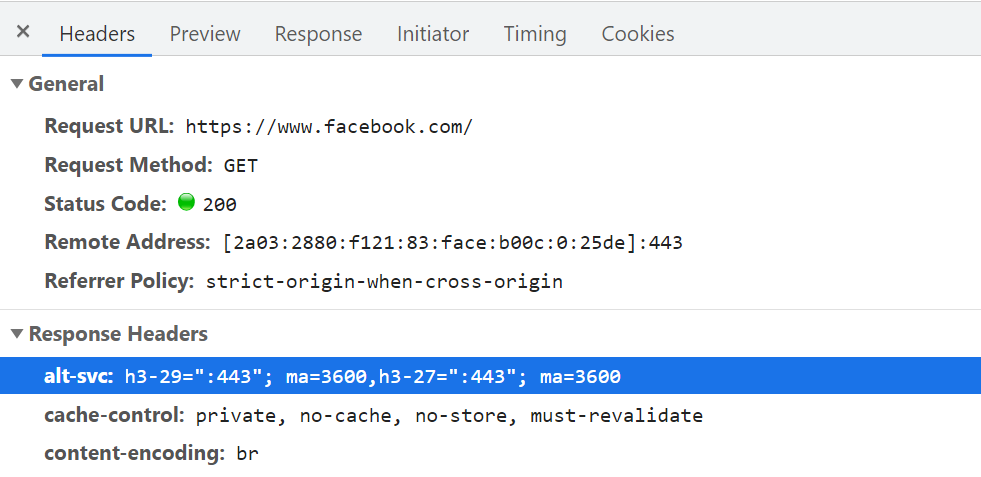The width and height of the screenshot is (981, 477).
Task: Close the request details panel
Action: [23, 31]
